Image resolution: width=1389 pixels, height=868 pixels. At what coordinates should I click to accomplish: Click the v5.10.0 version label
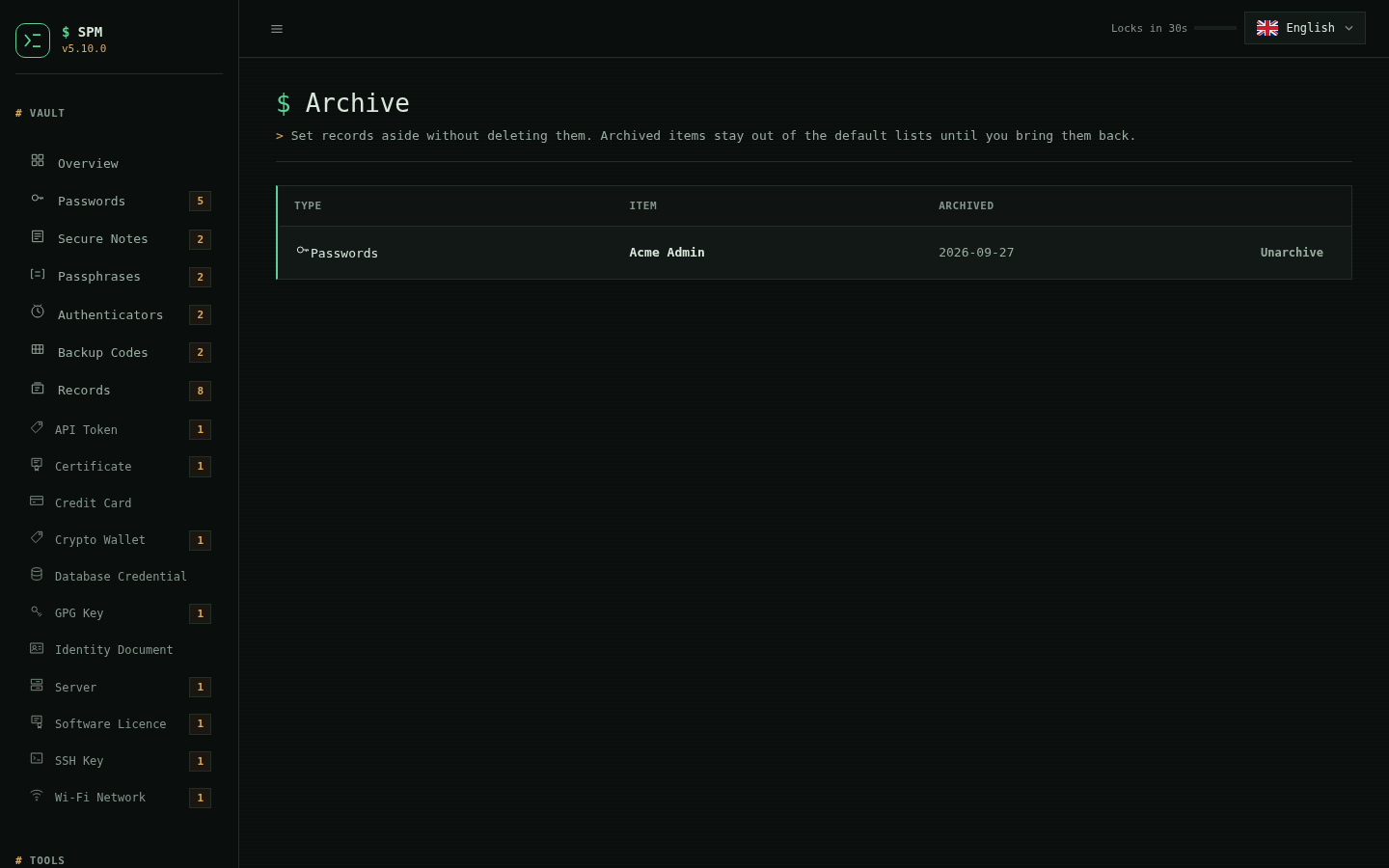84,48
